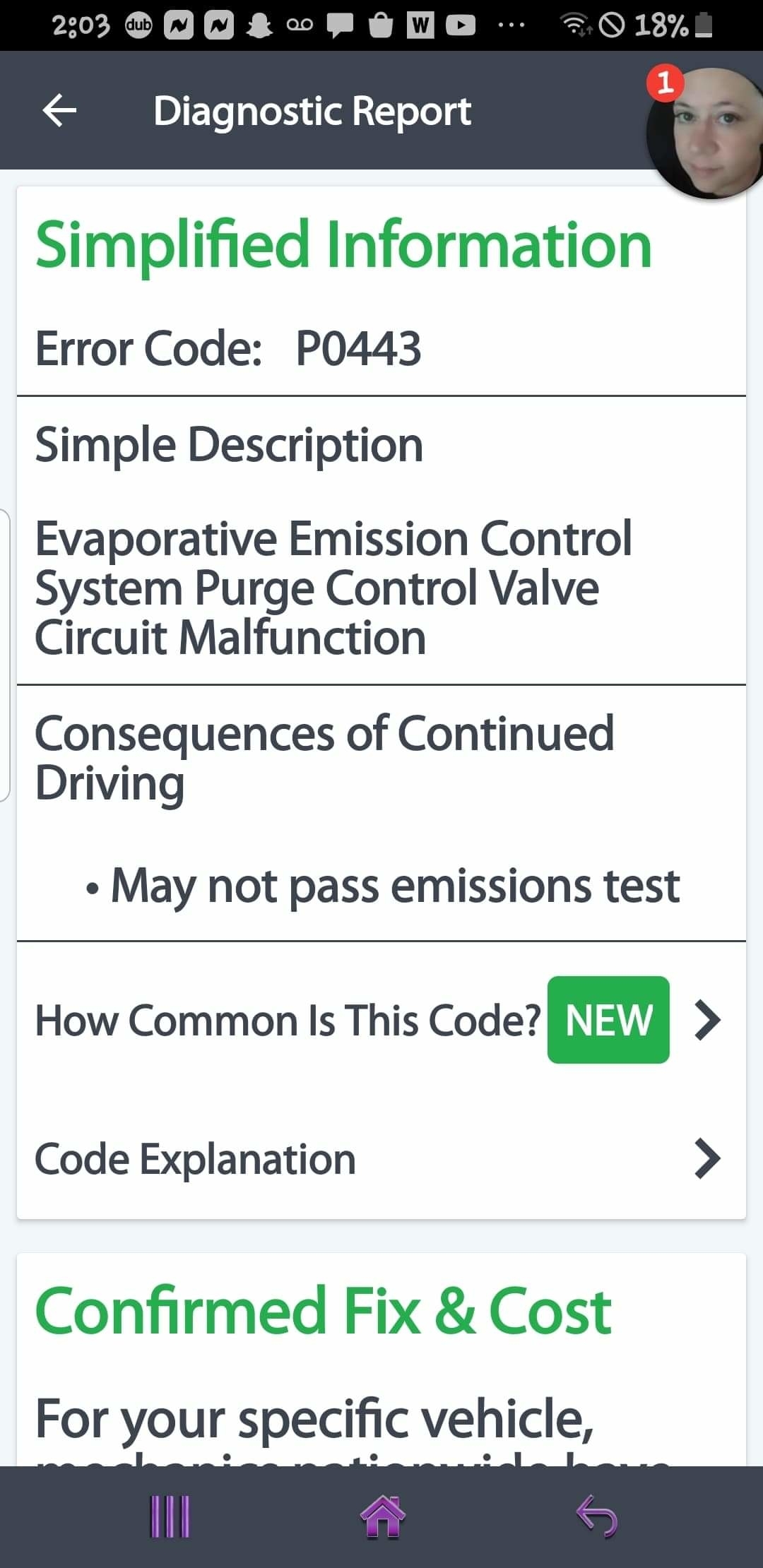
Task: Tap the Diagnostic Report header title
Action: 312,112
